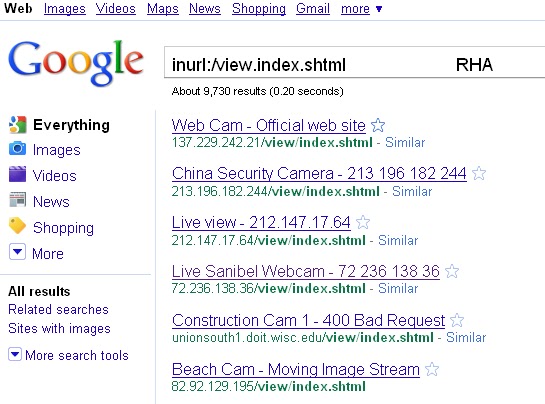
Task: Select Everything text in left sidebar
Action: [x=71, y=125]
